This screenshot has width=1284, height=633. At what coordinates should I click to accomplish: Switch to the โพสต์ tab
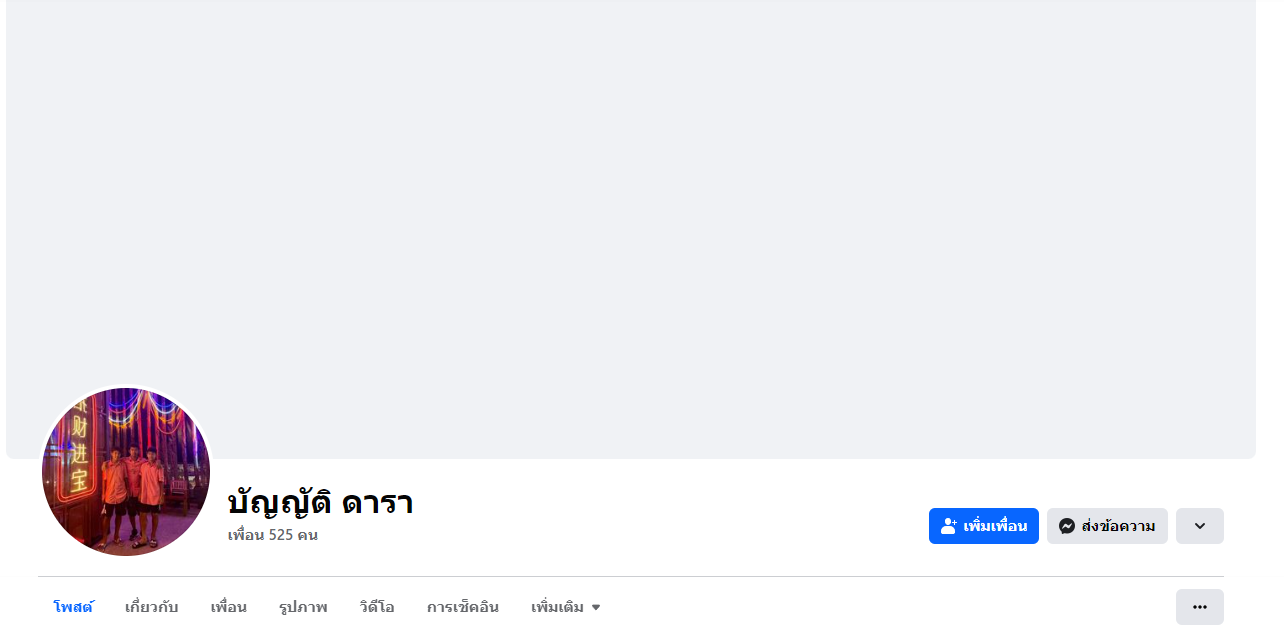point(73,607)
